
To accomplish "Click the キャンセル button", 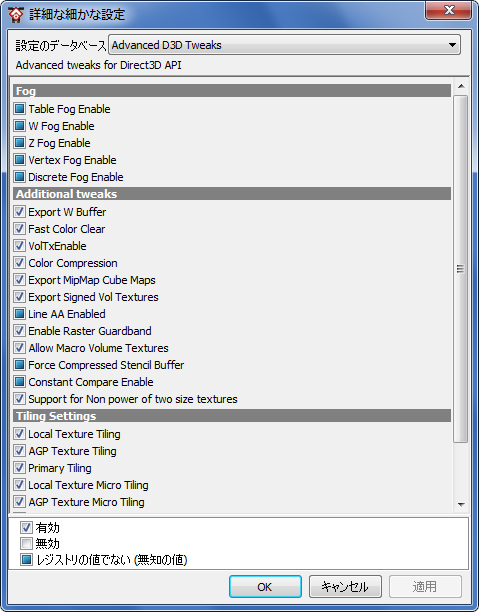I will (x=345, y=586).
